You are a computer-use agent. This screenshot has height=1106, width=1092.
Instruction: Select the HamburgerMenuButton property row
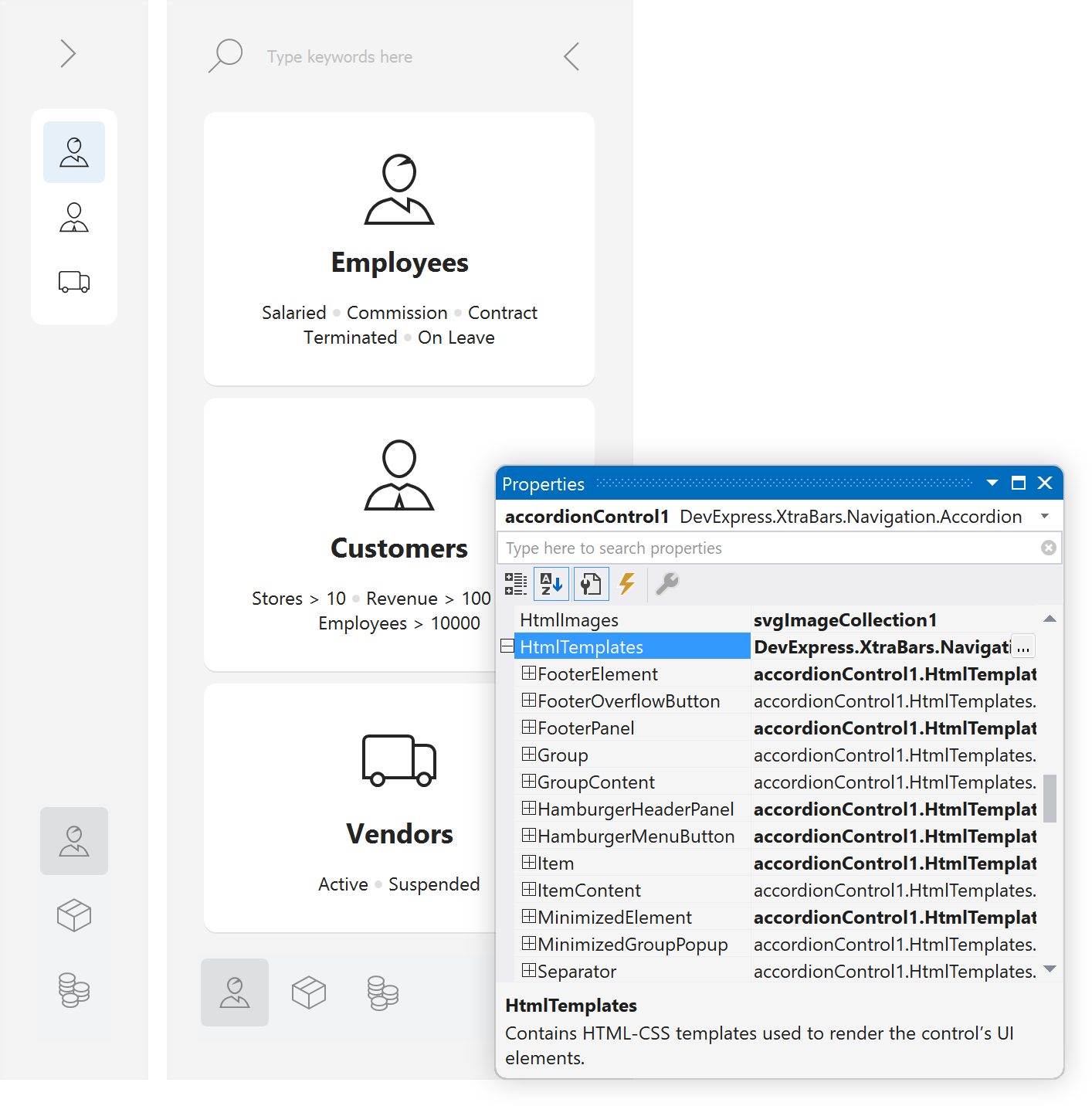click(x=636, y=836)
